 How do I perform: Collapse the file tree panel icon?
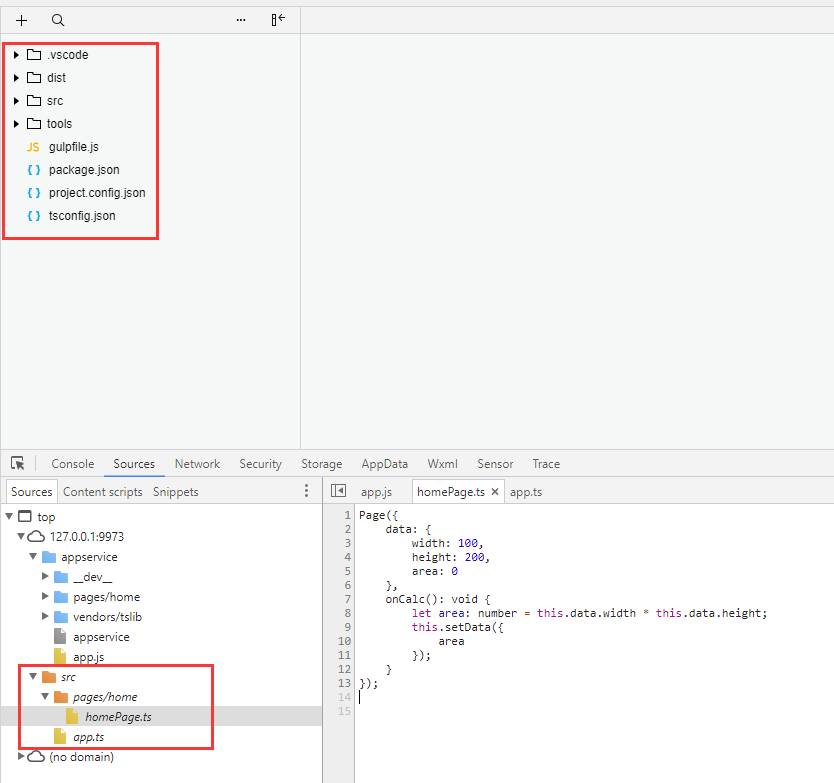[278, 20]
